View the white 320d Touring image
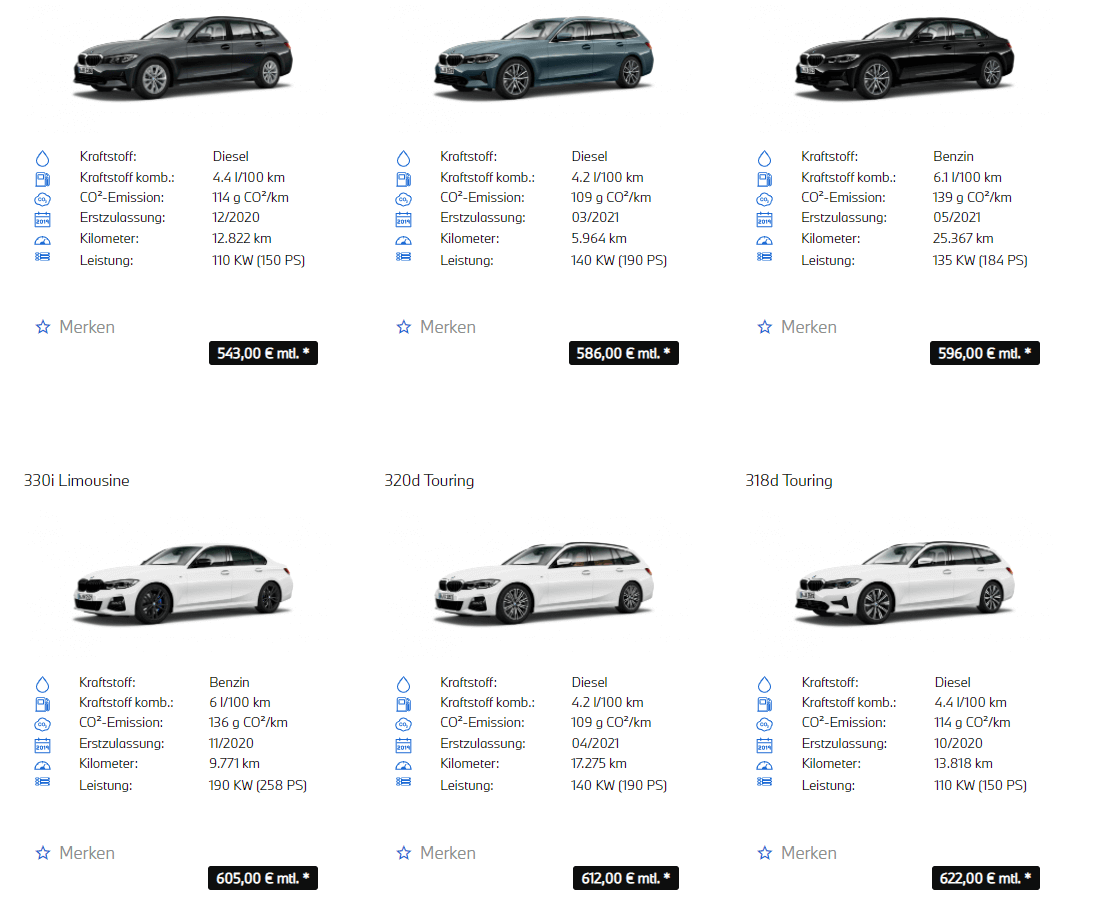 coord(544,583)
